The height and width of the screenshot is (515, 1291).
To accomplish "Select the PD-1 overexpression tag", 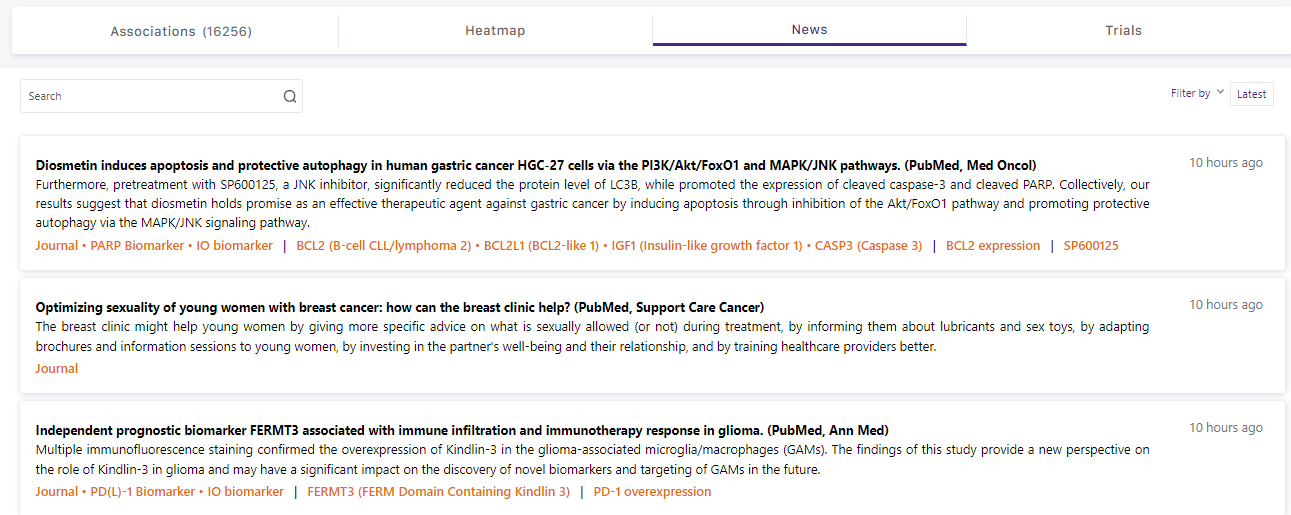I will (x=652, y=492).
